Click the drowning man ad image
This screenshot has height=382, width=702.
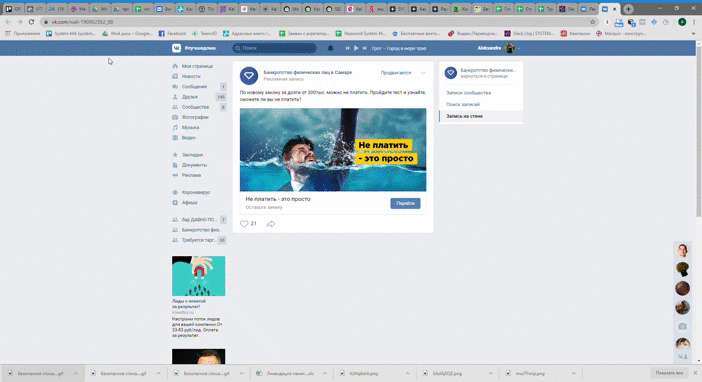tap(333, 150)
